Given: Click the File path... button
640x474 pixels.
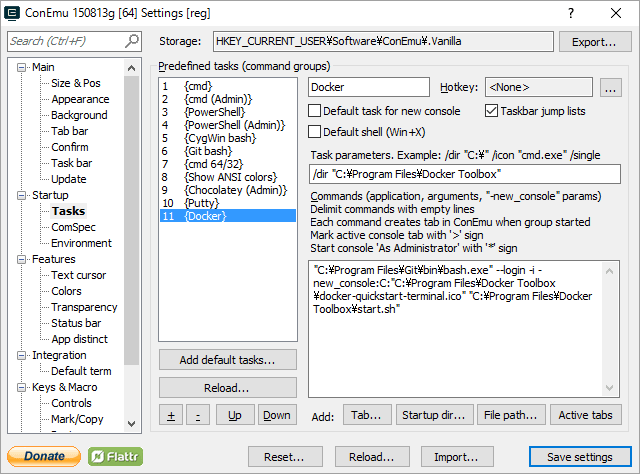Looking at the screenshot, I should [511, 415].
